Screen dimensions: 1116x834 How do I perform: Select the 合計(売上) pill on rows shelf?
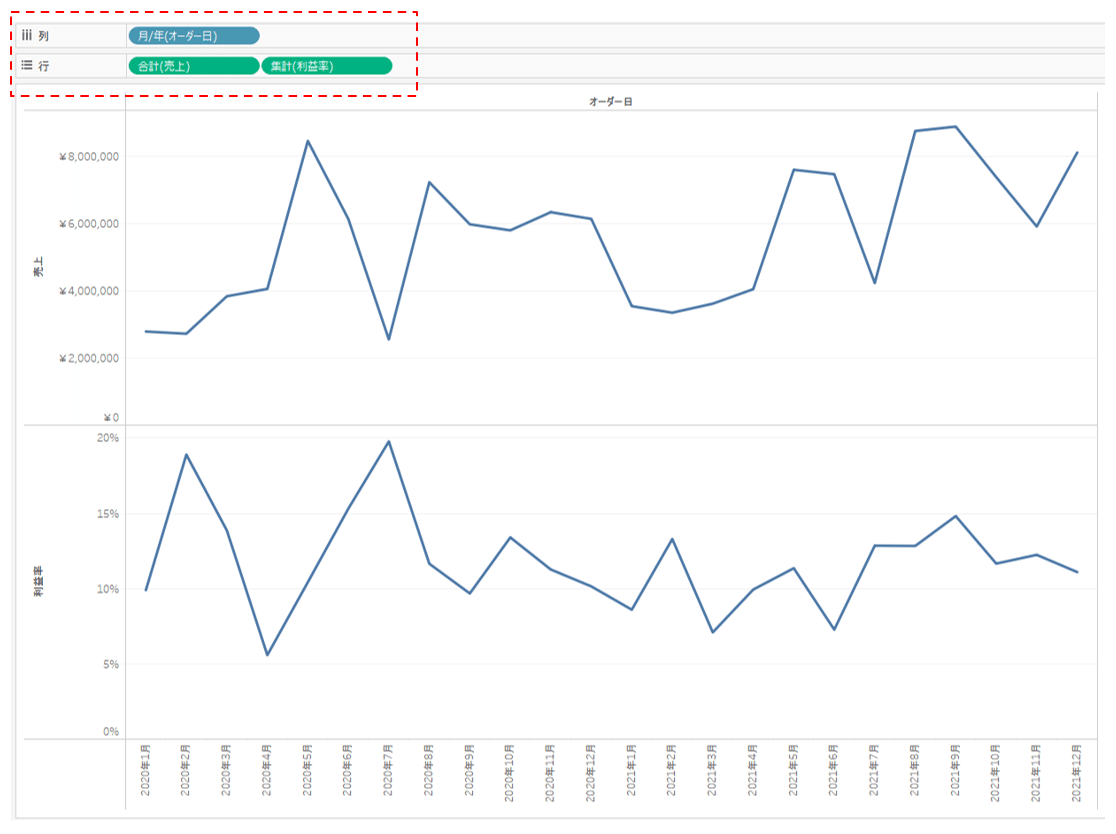tap(194, 66)
